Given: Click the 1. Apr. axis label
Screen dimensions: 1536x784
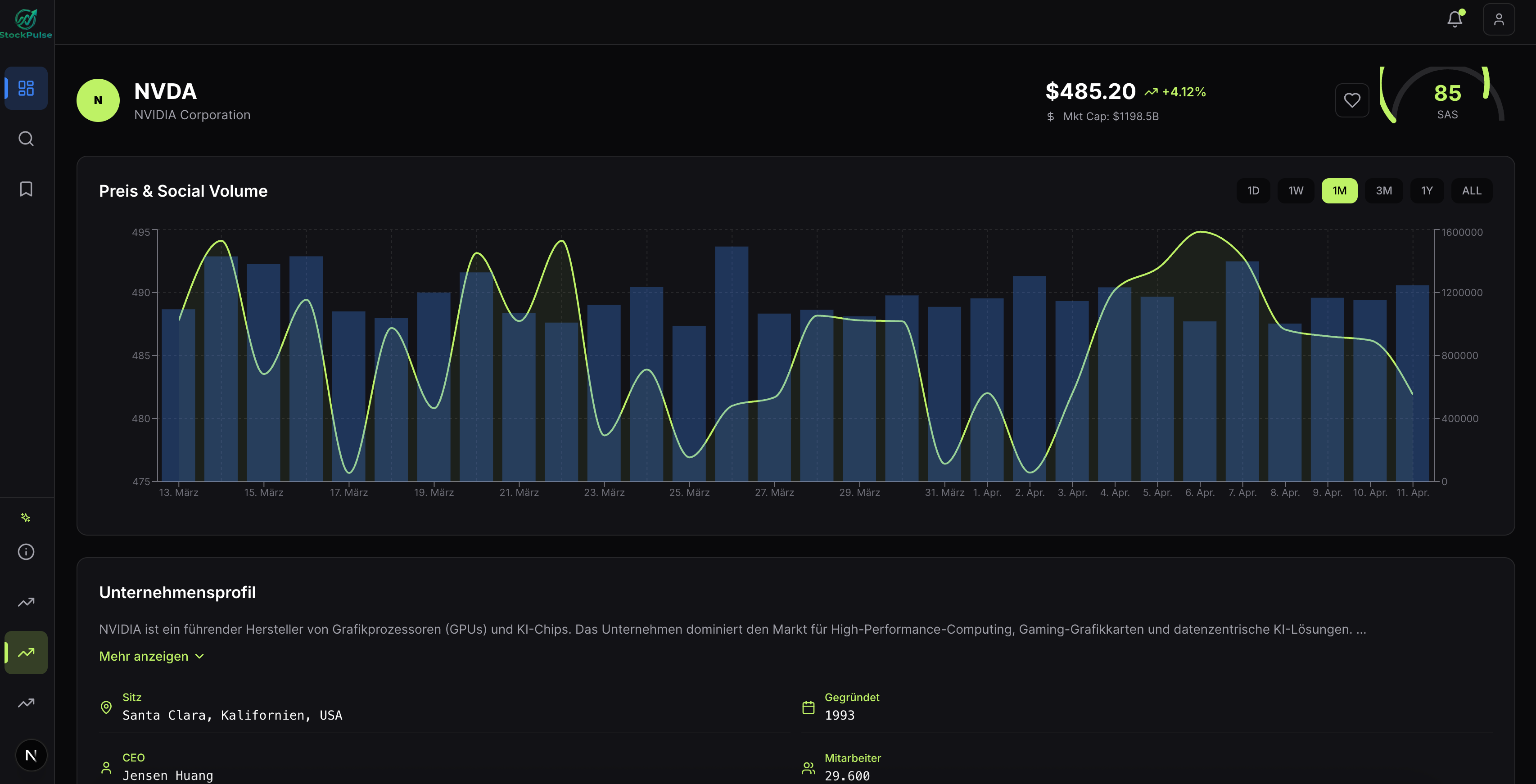Looking at the screenshot, I should point(987,492).
